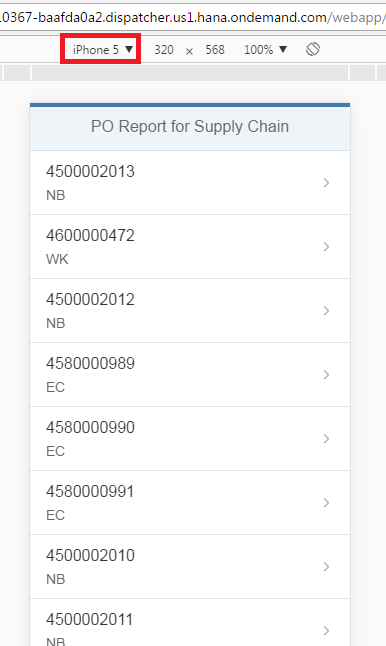The width and height of the screenshot is (386, 646).
Task: Chevron arrow for order 4500002013
Action: pos(326,183)
